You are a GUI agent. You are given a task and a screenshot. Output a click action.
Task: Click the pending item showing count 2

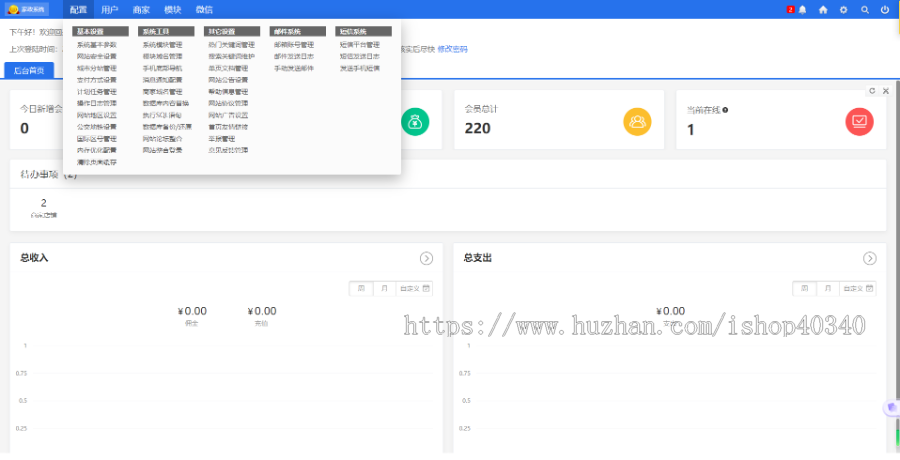44,208
